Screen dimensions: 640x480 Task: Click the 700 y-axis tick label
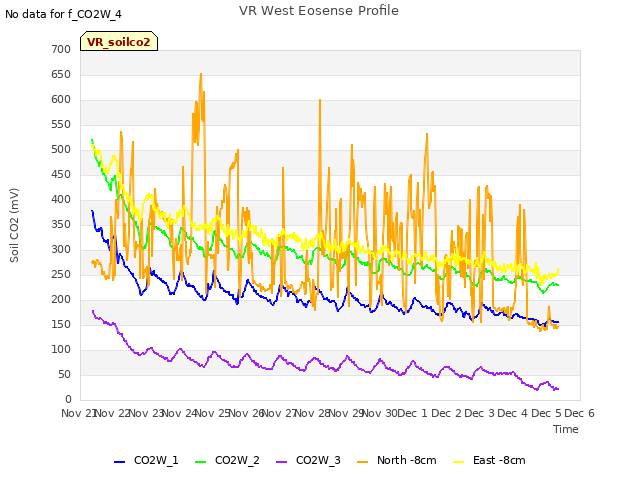coord(61,49)
